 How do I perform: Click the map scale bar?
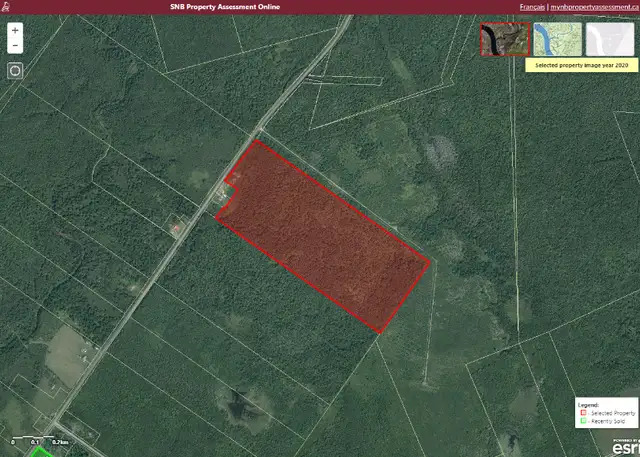click(x=40, y=441)
